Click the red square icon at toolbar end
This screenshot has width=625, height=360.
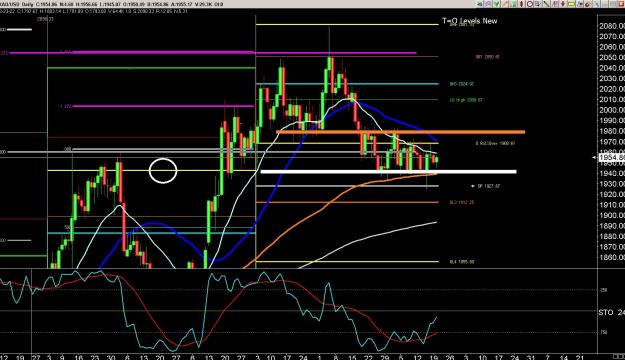(621, 4)
